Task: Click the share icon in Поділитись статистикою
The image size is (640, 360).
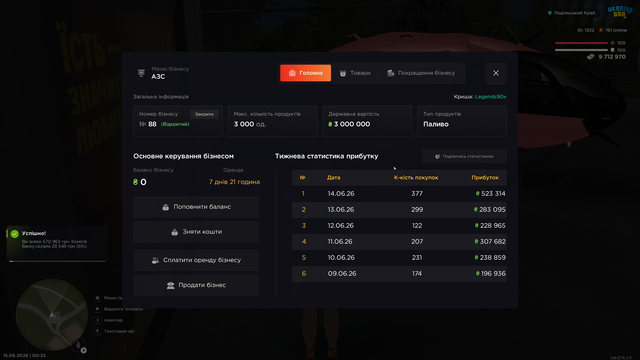Action: tap(437, 156)
